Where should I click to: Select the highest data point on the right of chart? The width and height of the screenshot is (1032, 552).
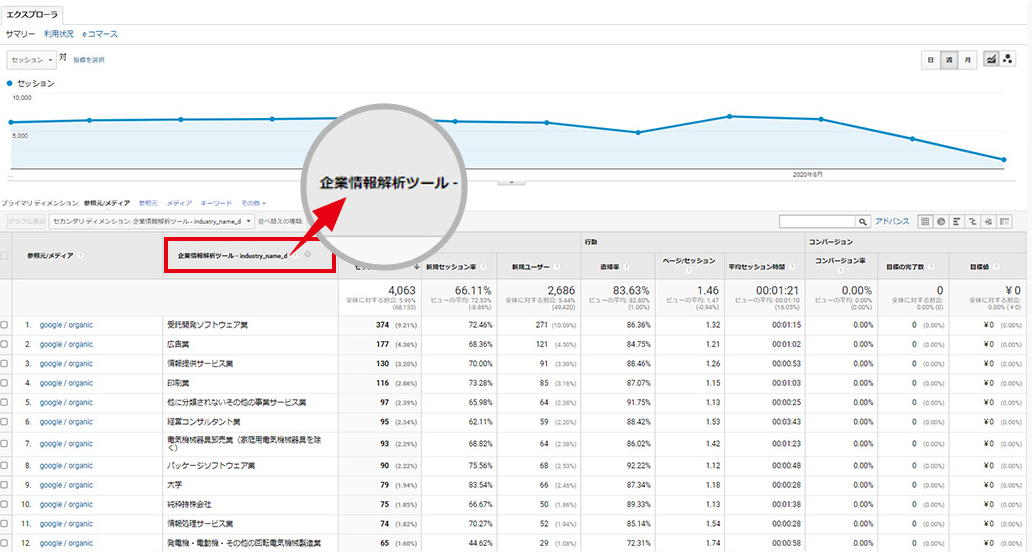point(729,116)
